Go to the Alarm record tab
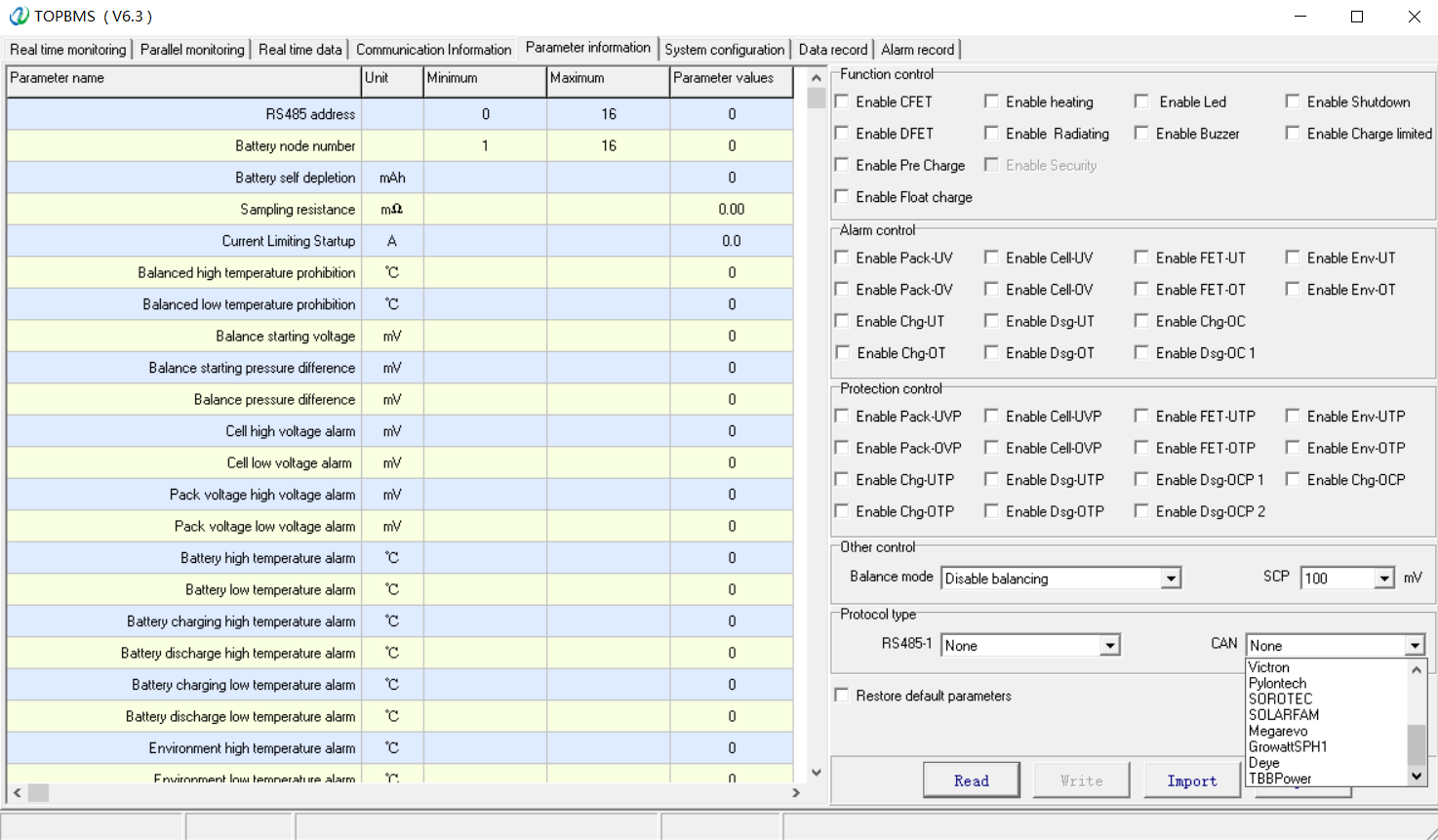The height and width of the screenshot is (840, 1438). [x=918, y=50]
